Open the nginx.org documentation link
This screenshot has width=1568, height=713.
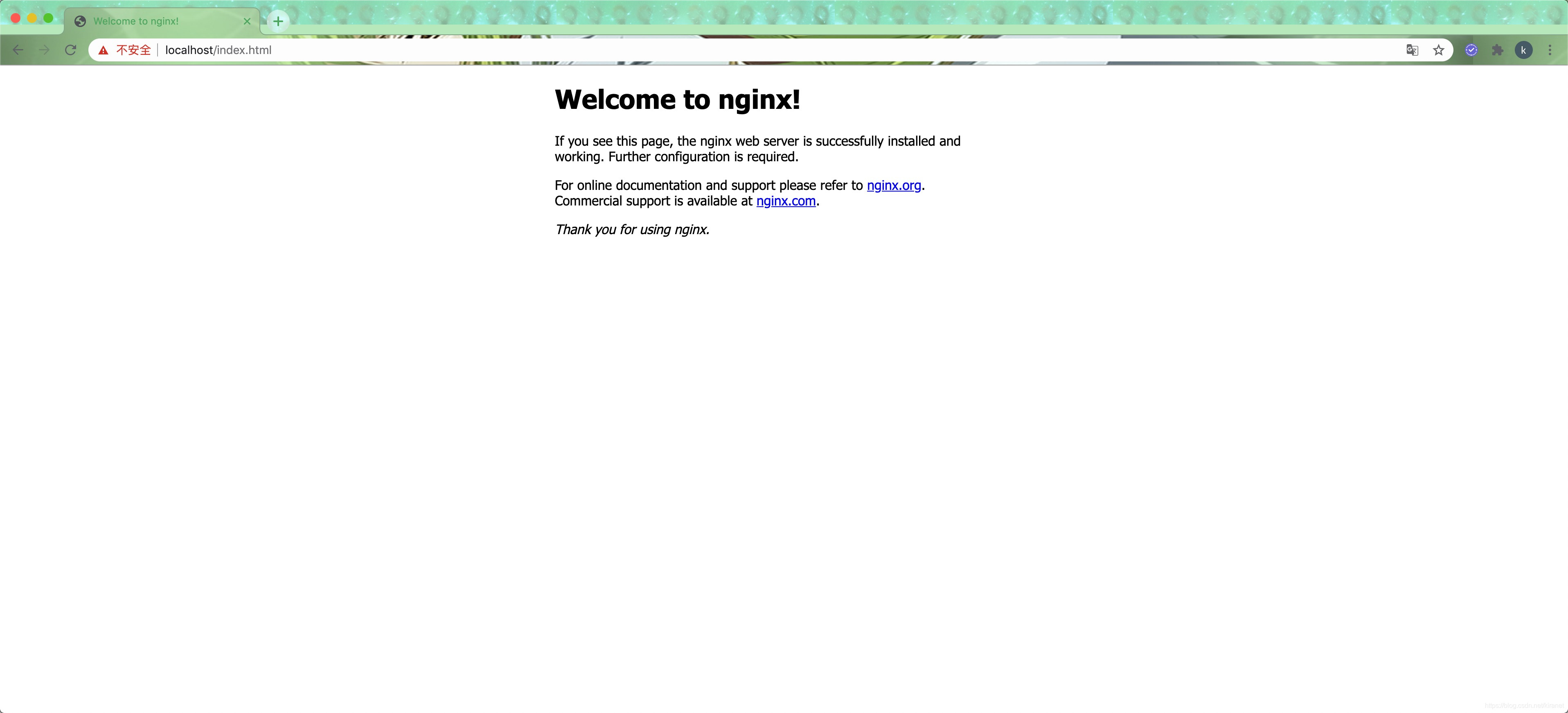pyautogui.click(x=894, y=185)
